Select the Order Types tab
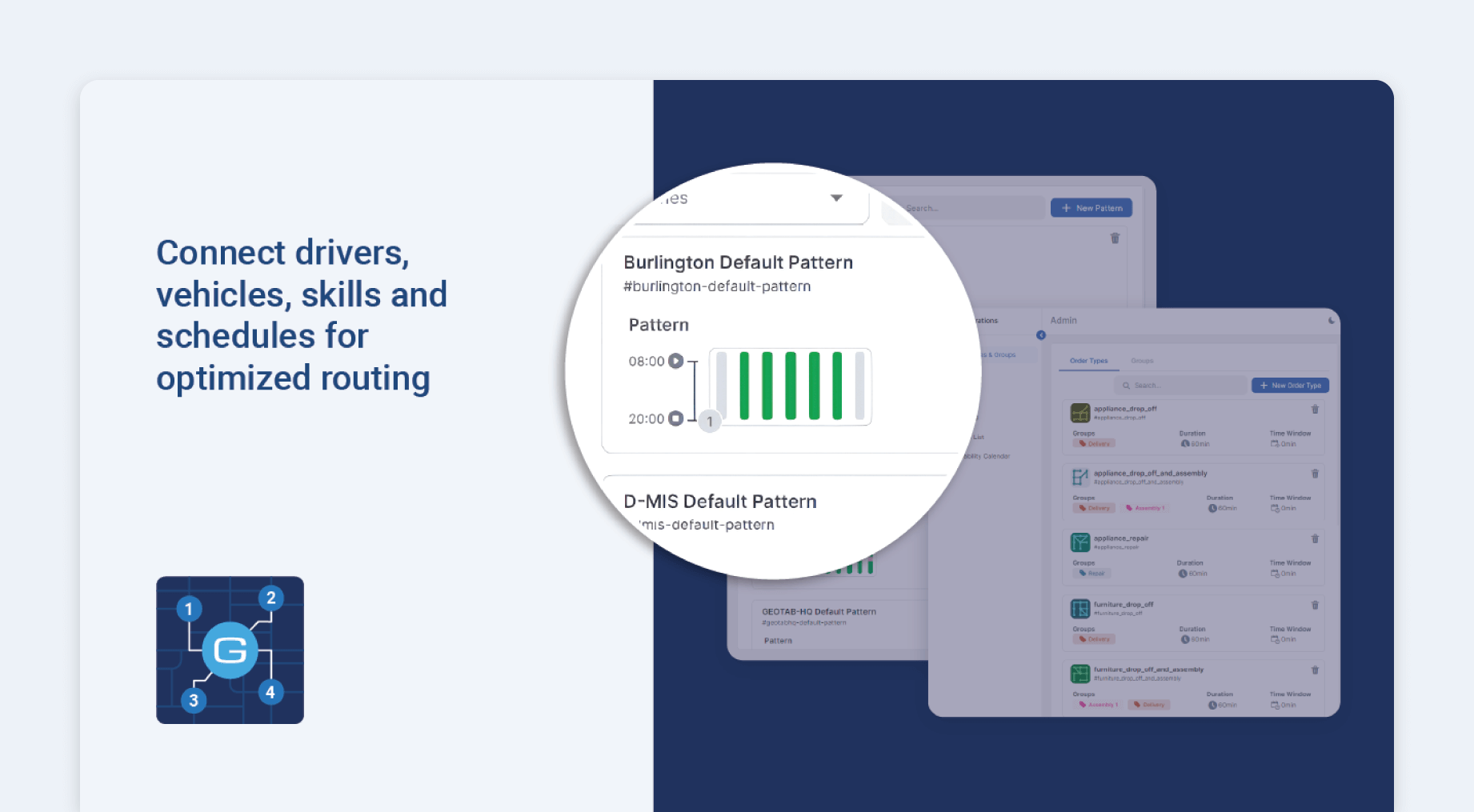Screen dimensions: 1474x812 (1088, 361)
